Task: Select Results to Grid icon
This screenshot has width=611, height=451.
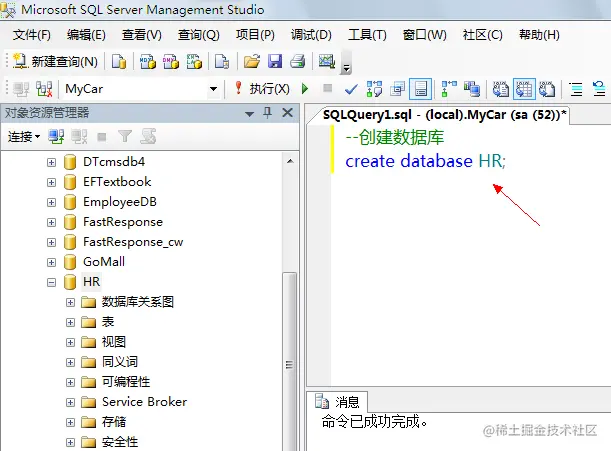Action: pos(524,89)
